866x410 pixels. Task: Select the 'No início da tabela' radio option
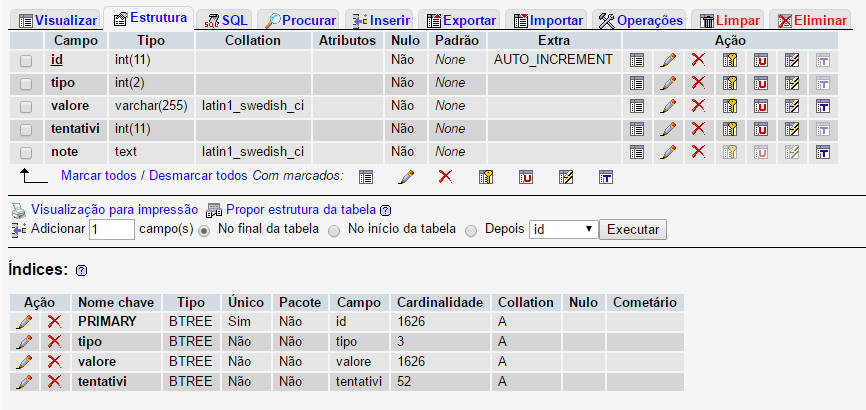coord(334,230)
